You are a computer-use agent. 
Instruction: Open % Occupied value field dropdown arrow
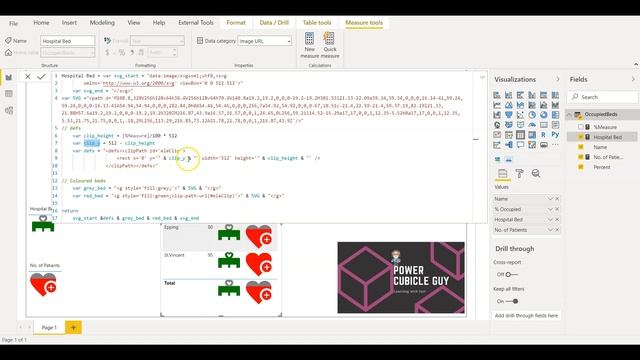tap(550, 209)
